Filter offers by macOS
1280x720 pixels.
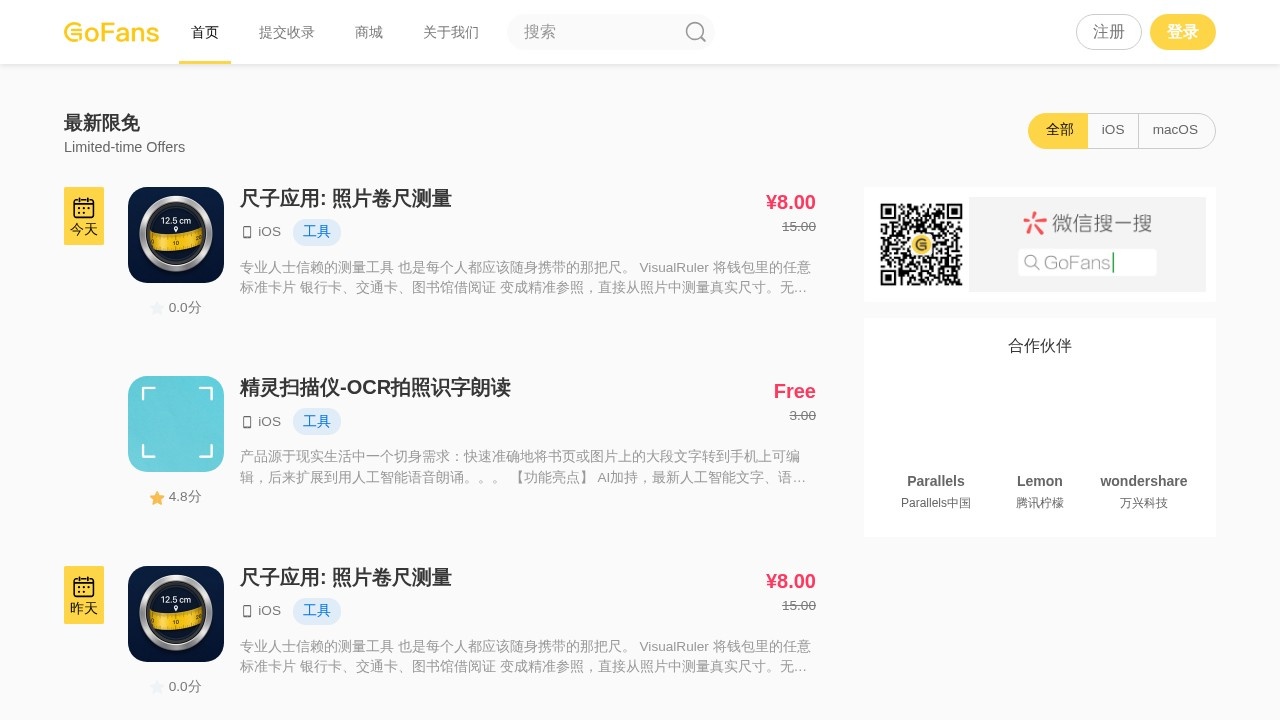(1176, 130)
